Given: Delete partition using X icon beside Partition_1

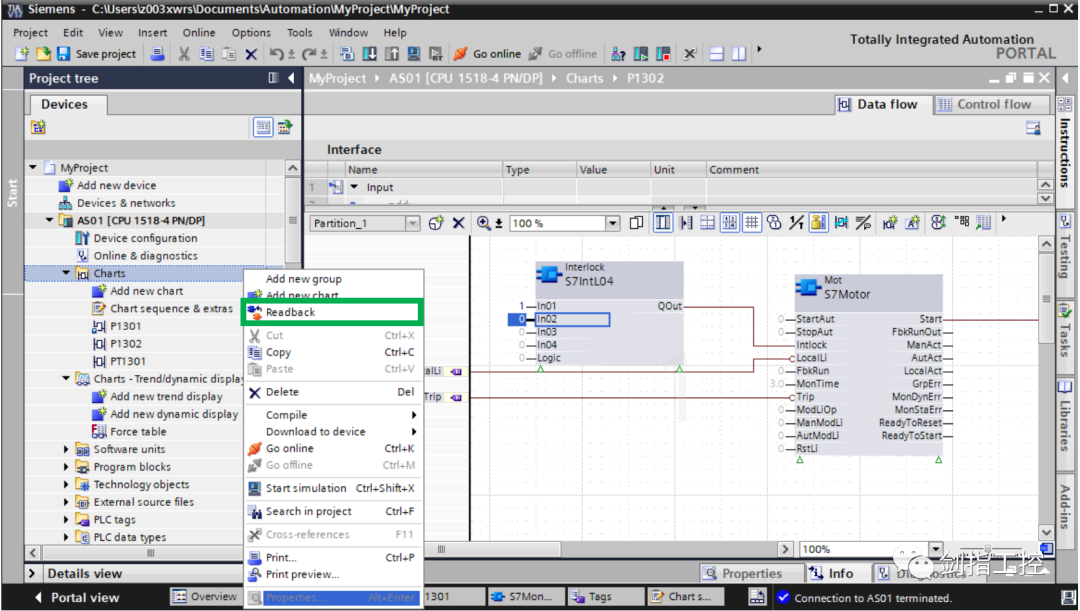Looking at the screenshot, I should tap(458, 223).
